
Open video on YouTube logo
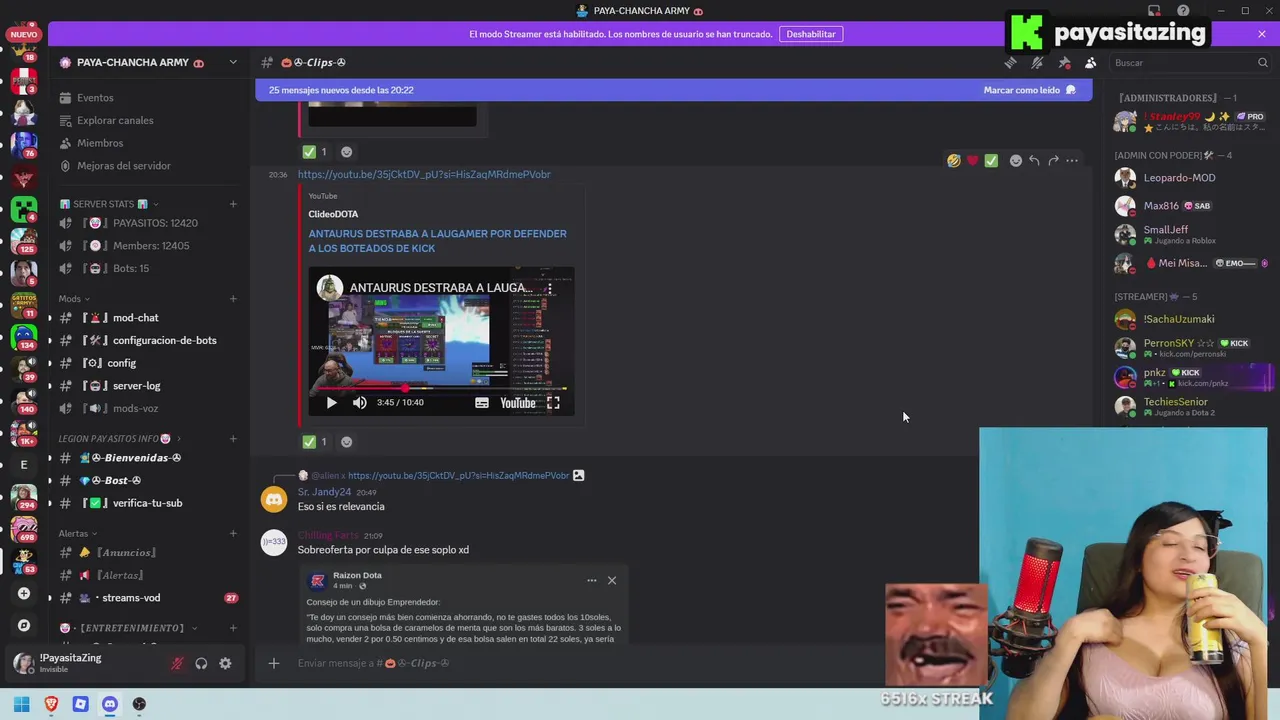pos(517,403)
